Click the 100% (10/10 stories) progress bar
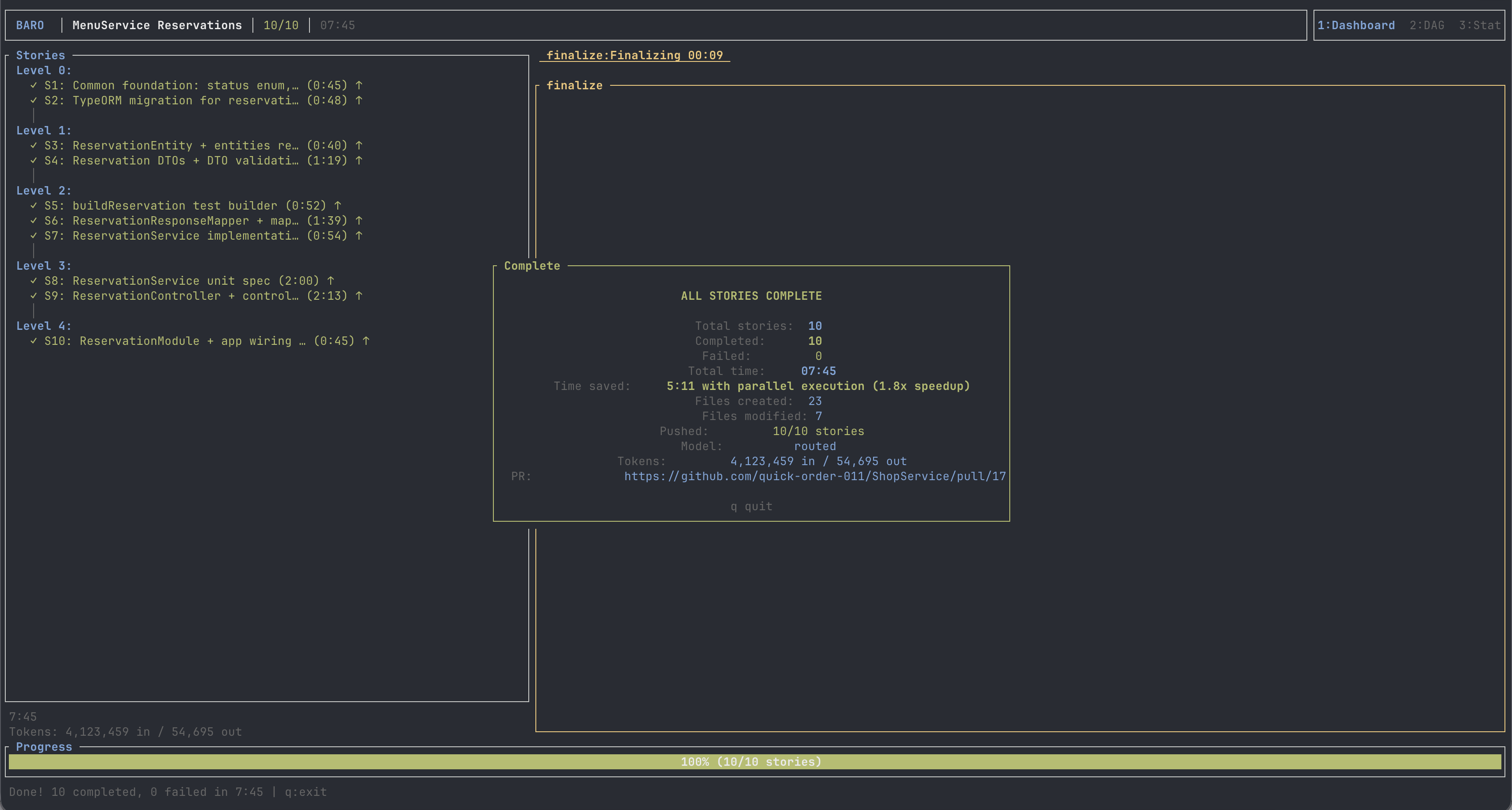Viewport: 1512px width, 810px height. (755, 762)
